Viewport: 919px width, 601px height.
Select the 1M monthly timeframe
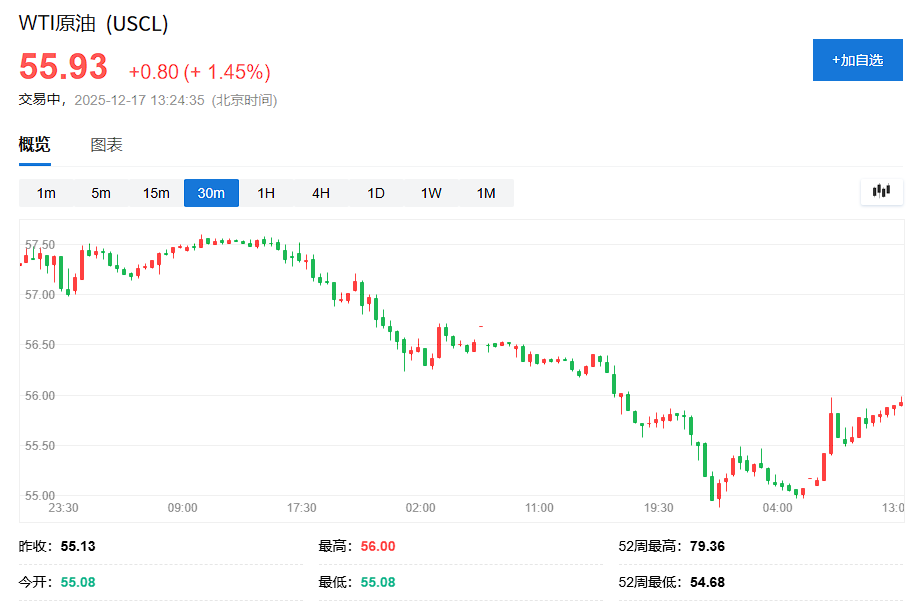point(485,193)
